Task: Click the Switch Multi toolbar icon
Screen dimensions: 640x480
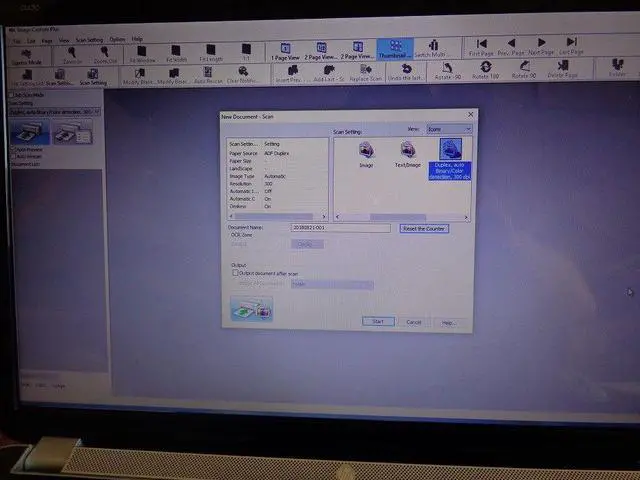Action: pos(433,49)
